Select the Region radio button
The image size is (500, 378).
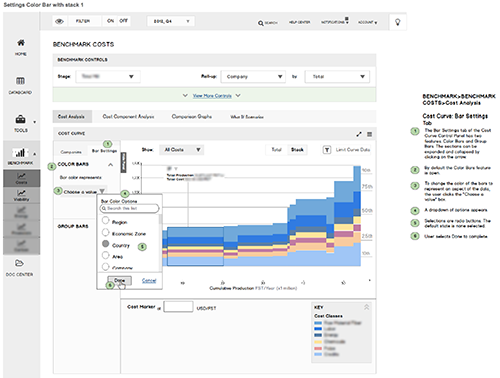[105, 220]
